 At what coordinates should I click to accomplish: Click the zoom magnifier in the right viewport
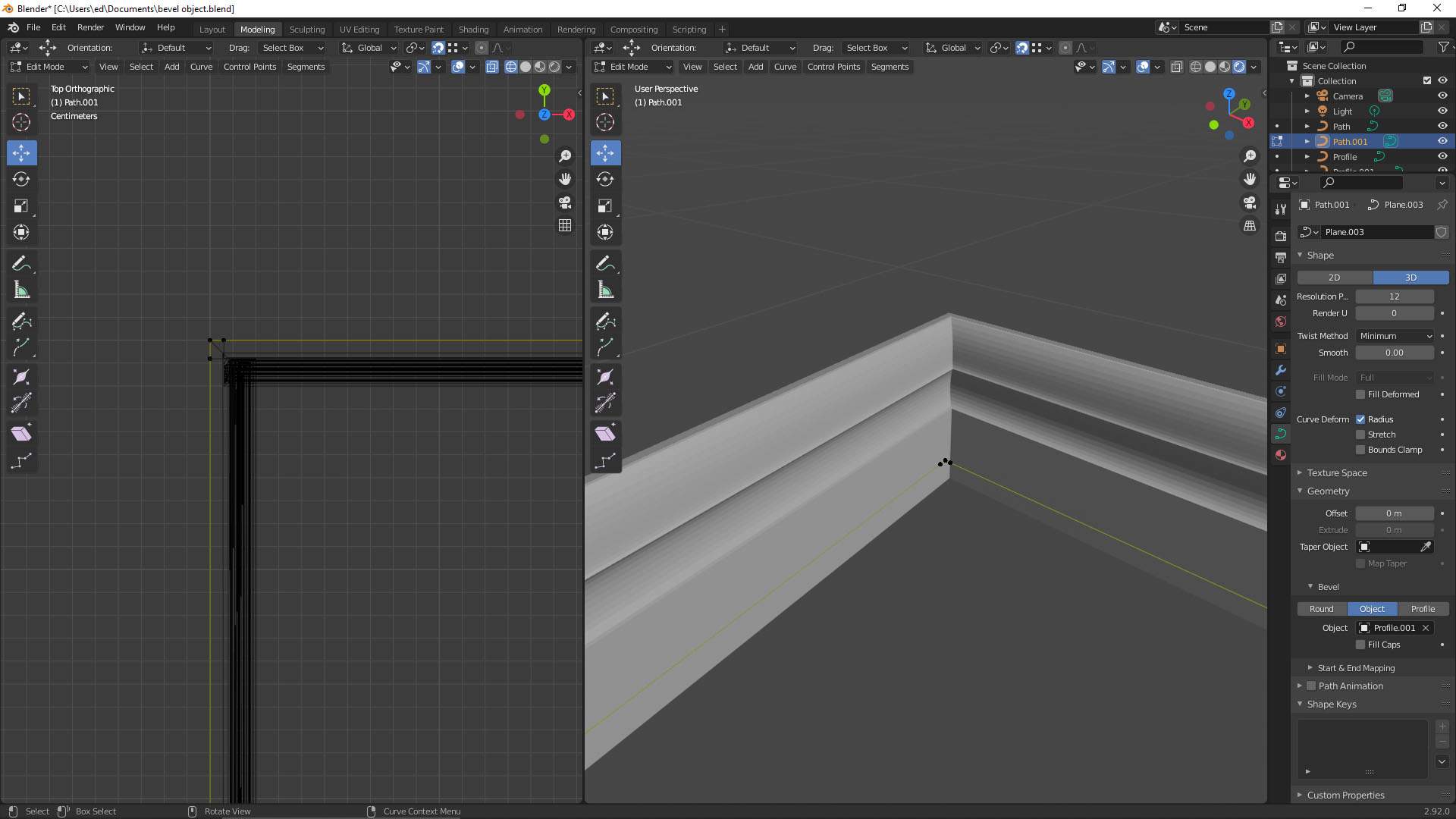(1250, 155)
